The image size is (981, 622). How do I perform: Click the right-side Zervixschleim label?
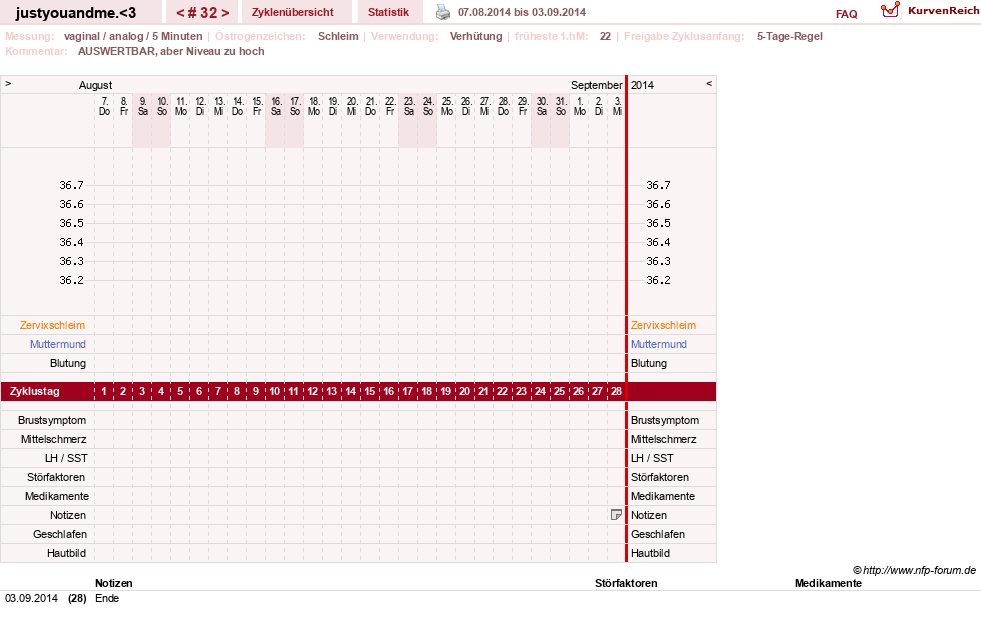pyautogui.click(x=663, y=325)
